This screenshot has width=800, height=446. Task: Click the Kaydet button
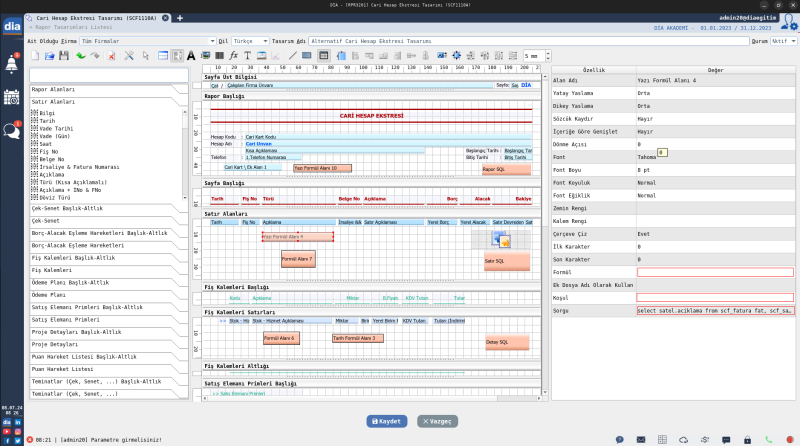coord(387,421)
